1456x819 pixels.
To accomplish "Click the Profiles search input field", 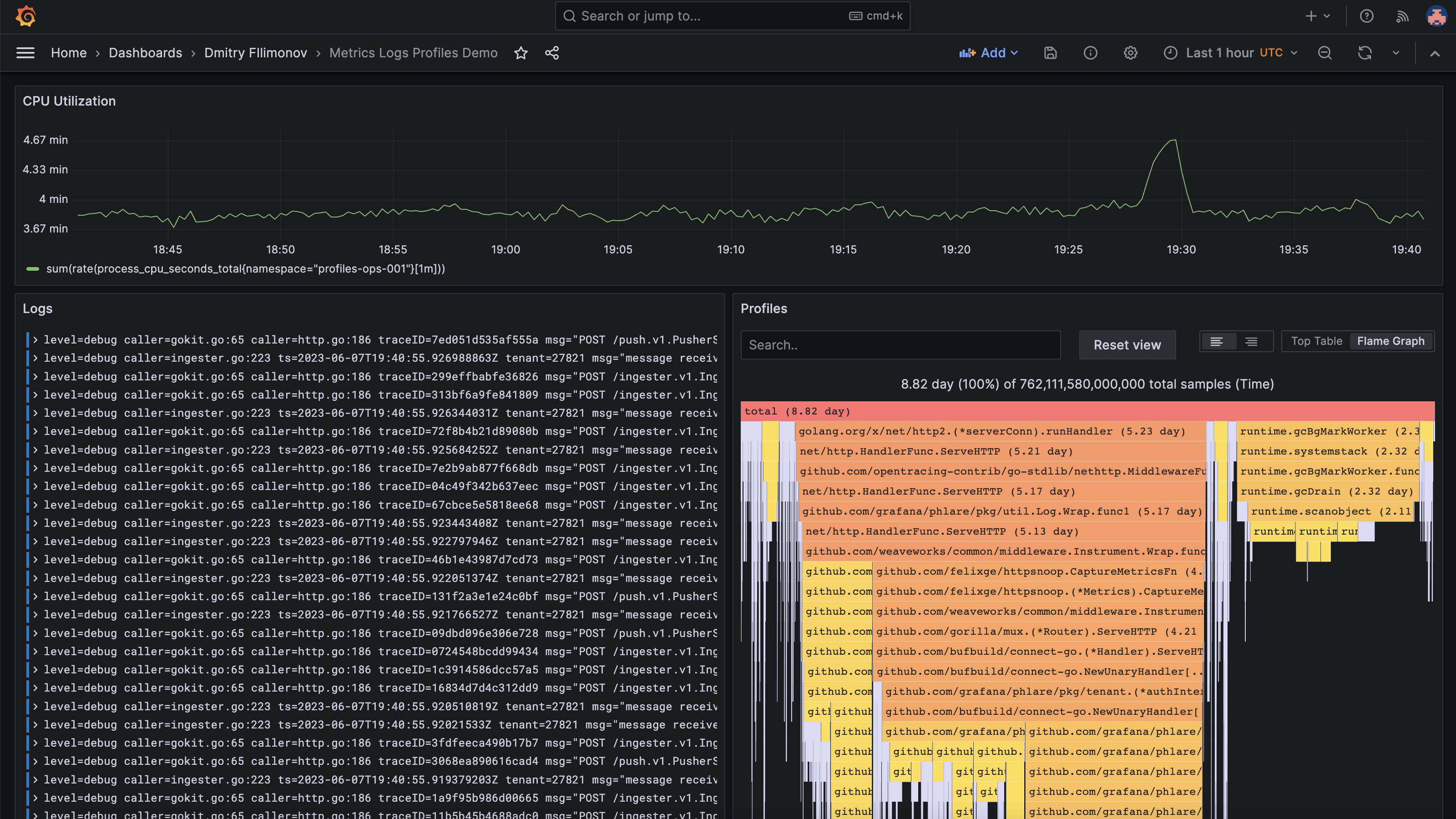I will tap(900, 345).
